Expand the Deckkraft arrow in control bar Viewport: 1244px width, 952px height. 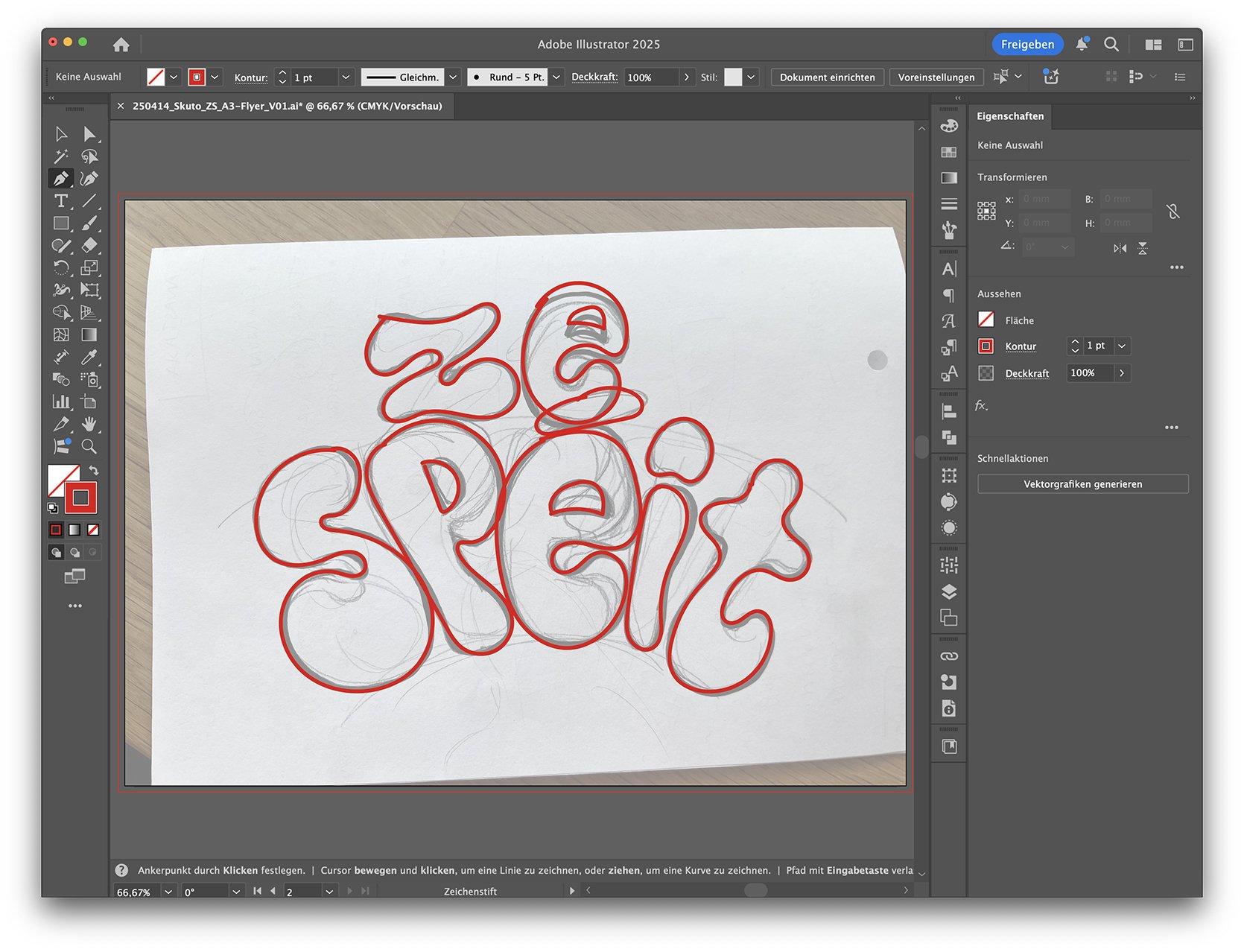click(x=686, y=77)
